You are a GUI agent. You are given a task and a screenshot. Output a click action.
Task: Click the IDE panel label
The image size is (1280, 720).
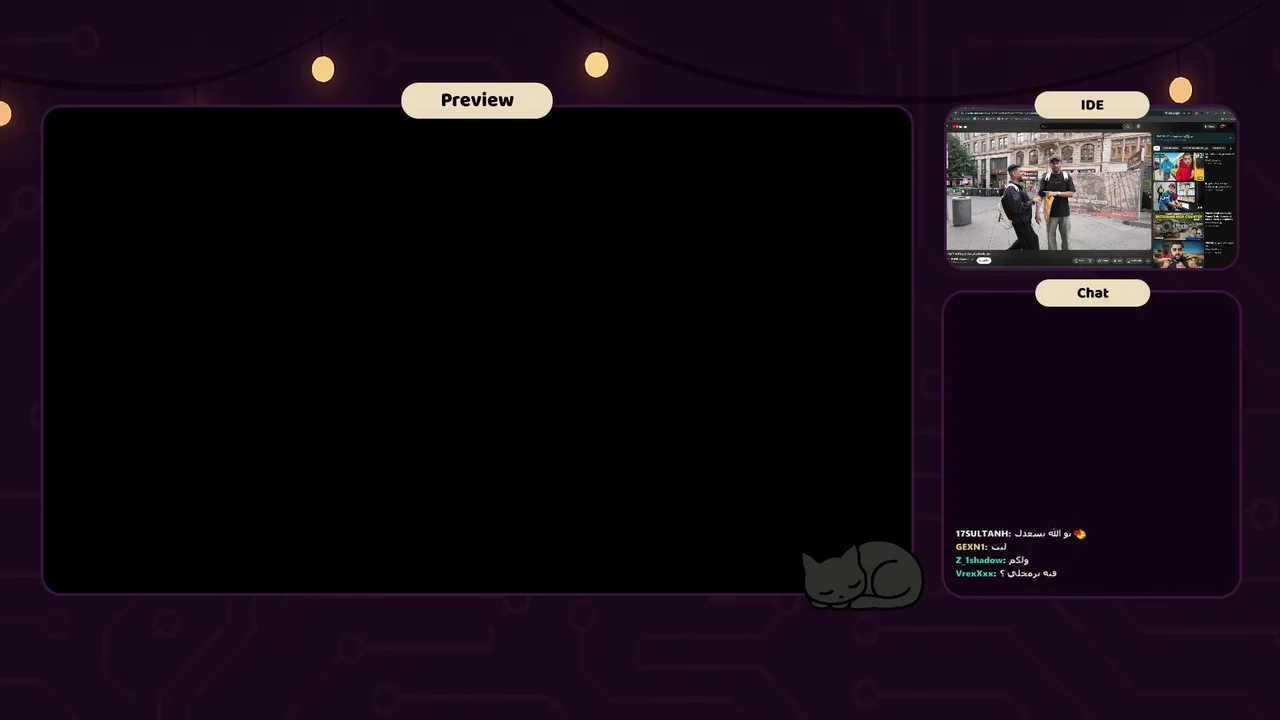tap(1092, 105)
